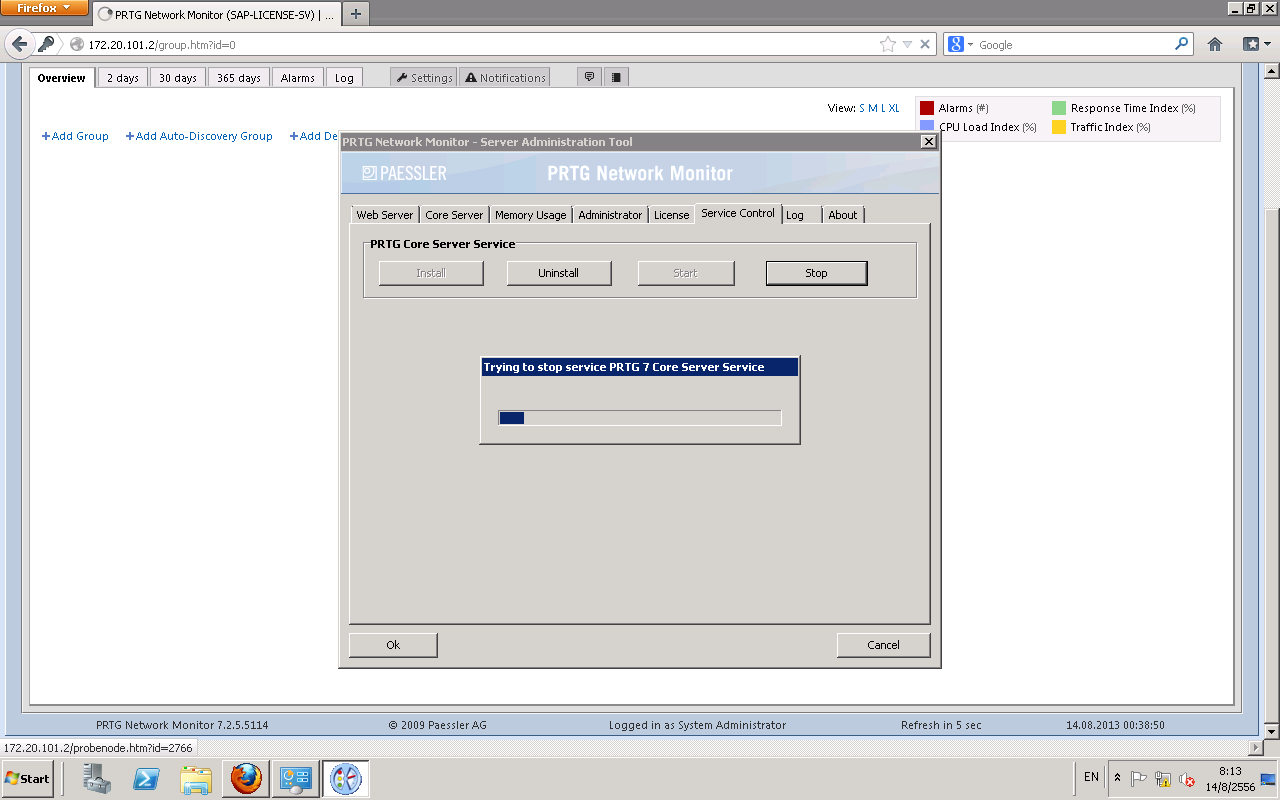Click the list view icon tab in PRTG

pyautogui.click(x=616, y=77)
